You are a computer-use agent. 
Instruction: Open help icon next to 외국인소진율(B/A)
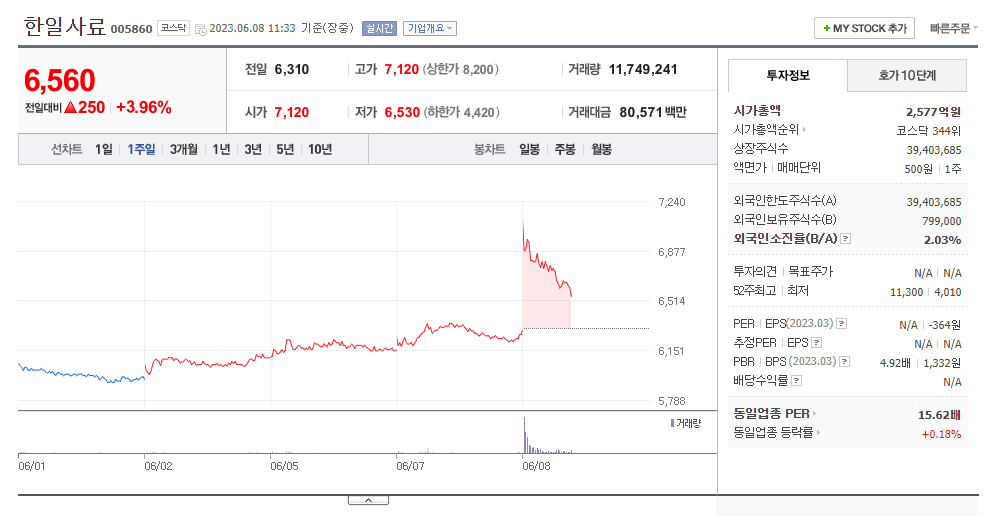846,239
